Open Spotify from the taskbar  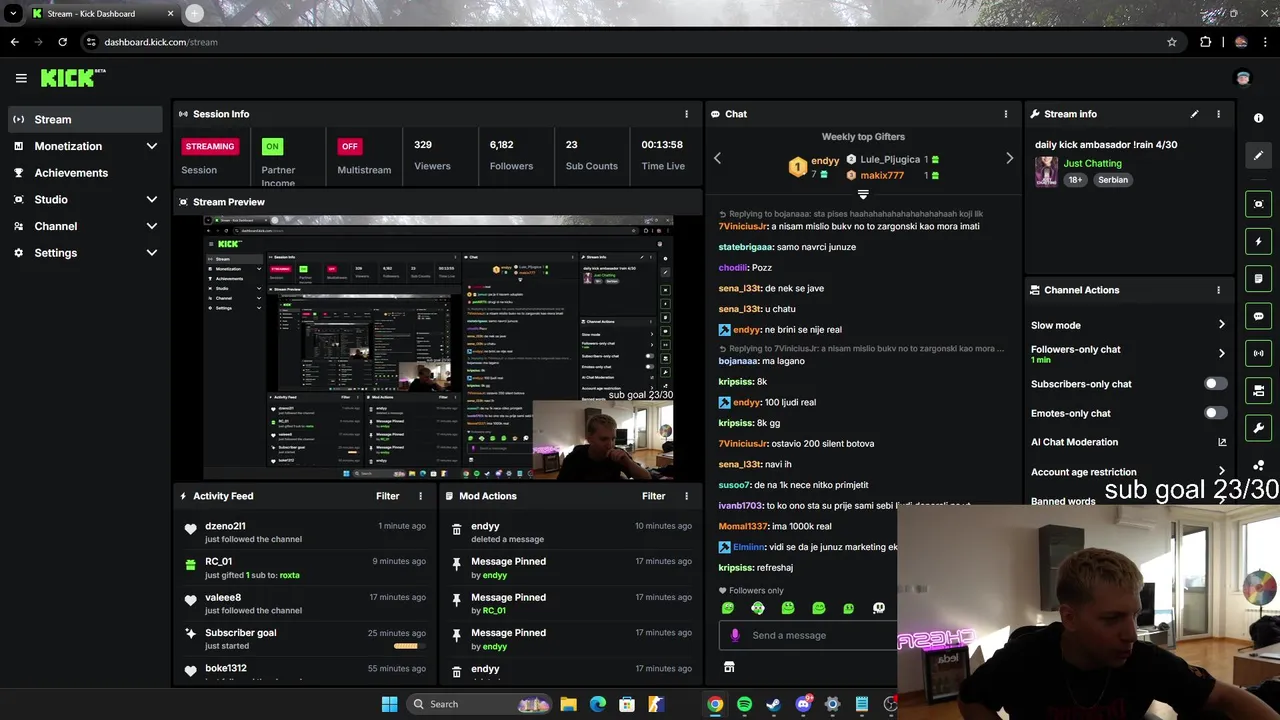[x=744, y=704]
